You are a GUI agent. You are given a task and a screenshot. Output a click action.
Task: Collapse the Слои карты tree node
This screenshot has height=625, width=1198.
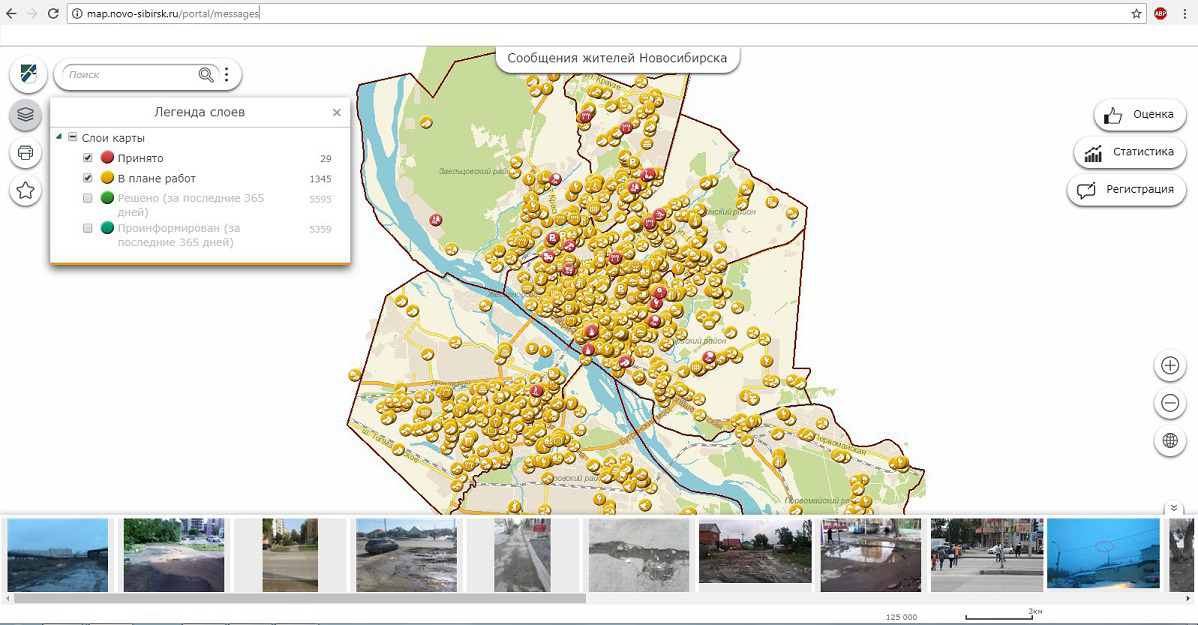point(58,137)
